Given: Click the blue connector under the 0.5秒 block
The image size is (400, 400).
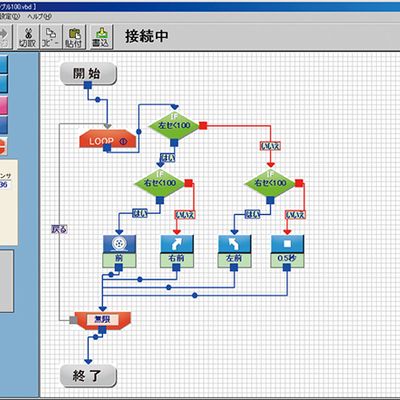Looking at the screenshot, I should pyautogui.click(x=287, y=267).
